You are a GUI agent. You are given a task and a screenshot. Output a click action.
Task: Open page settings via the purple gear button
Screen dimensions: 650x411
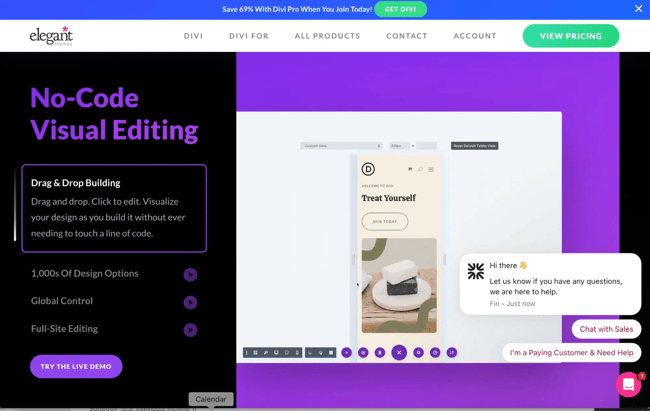(418, 353)
